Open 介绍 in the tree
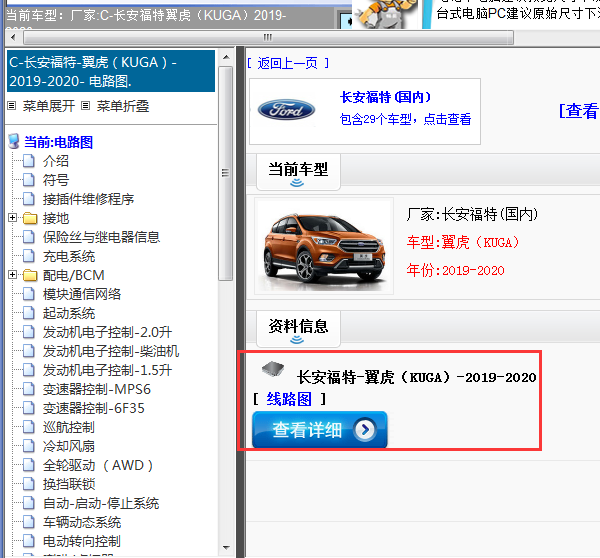 pos(55,161)
